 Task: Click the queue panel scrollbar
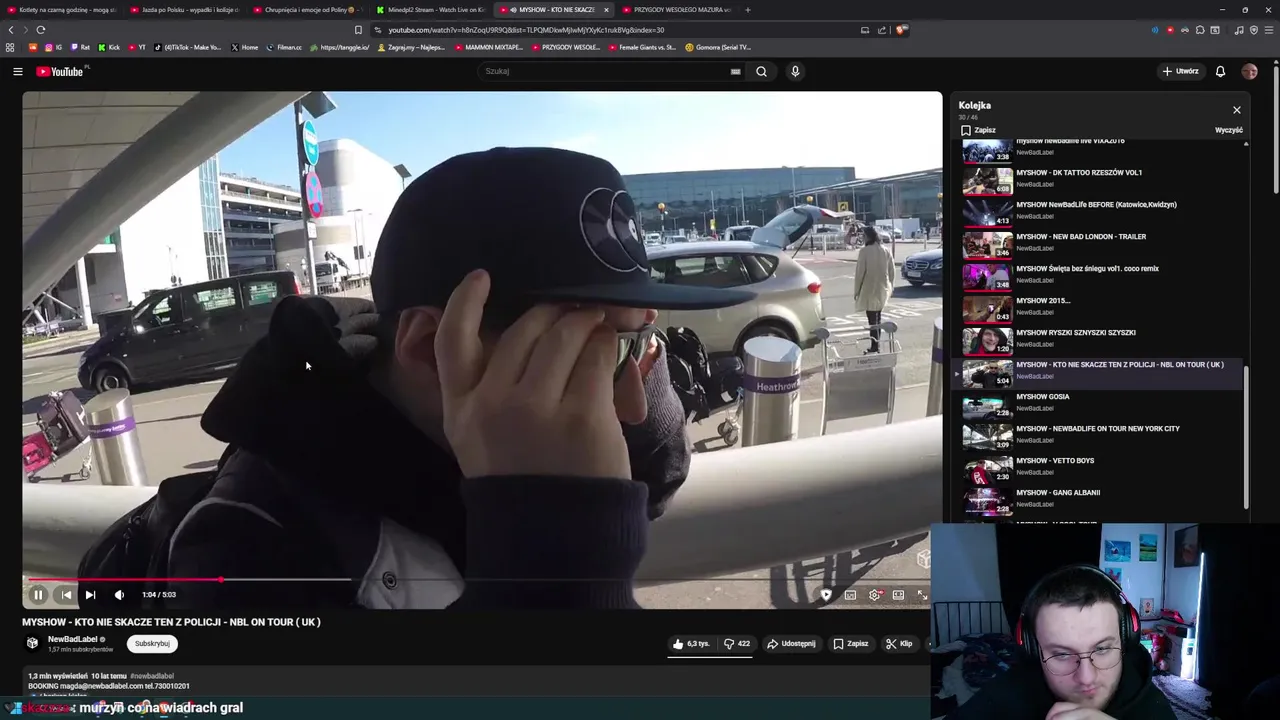(1246, 437)
